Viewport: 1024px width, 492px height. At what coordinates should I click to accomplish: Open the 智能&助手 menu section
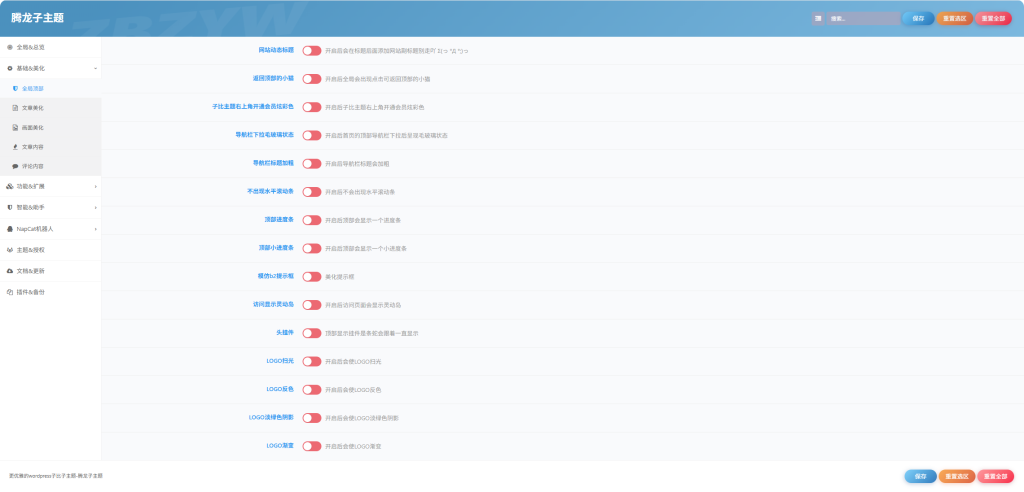tap(31, 207)
